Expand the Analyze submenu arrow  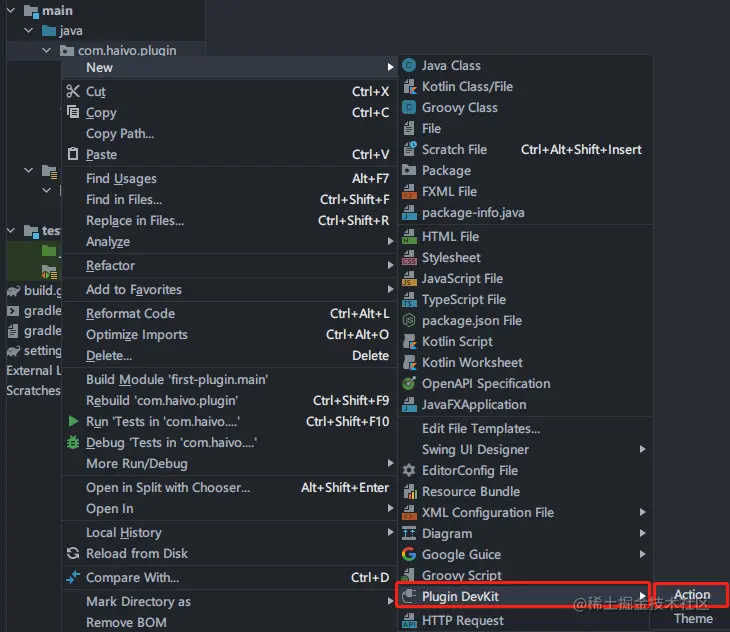coord(390,241)
